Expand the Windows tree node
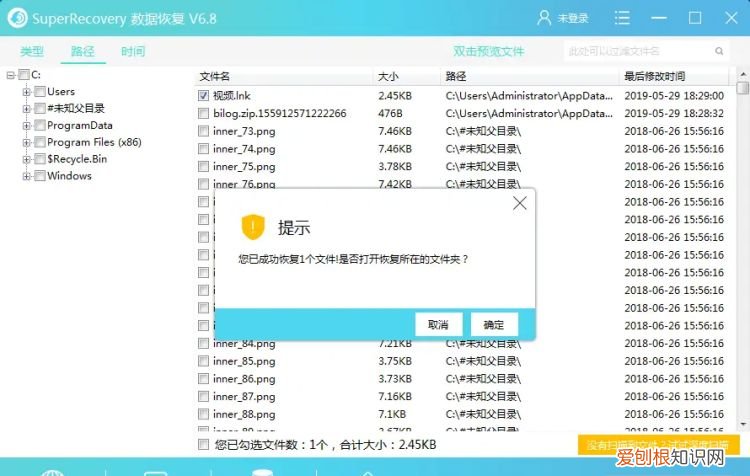This screenshot has width=750, height=476. pos(27,176)
